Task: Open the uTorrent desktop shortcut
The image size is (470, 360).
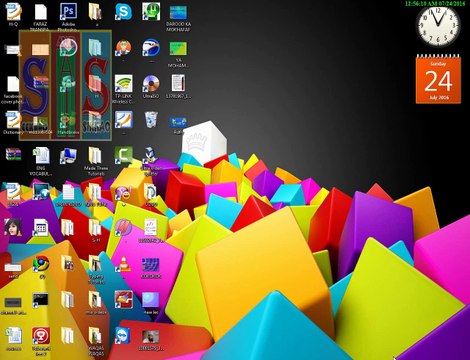Action: pyautogui.click(x=151, y=11)
